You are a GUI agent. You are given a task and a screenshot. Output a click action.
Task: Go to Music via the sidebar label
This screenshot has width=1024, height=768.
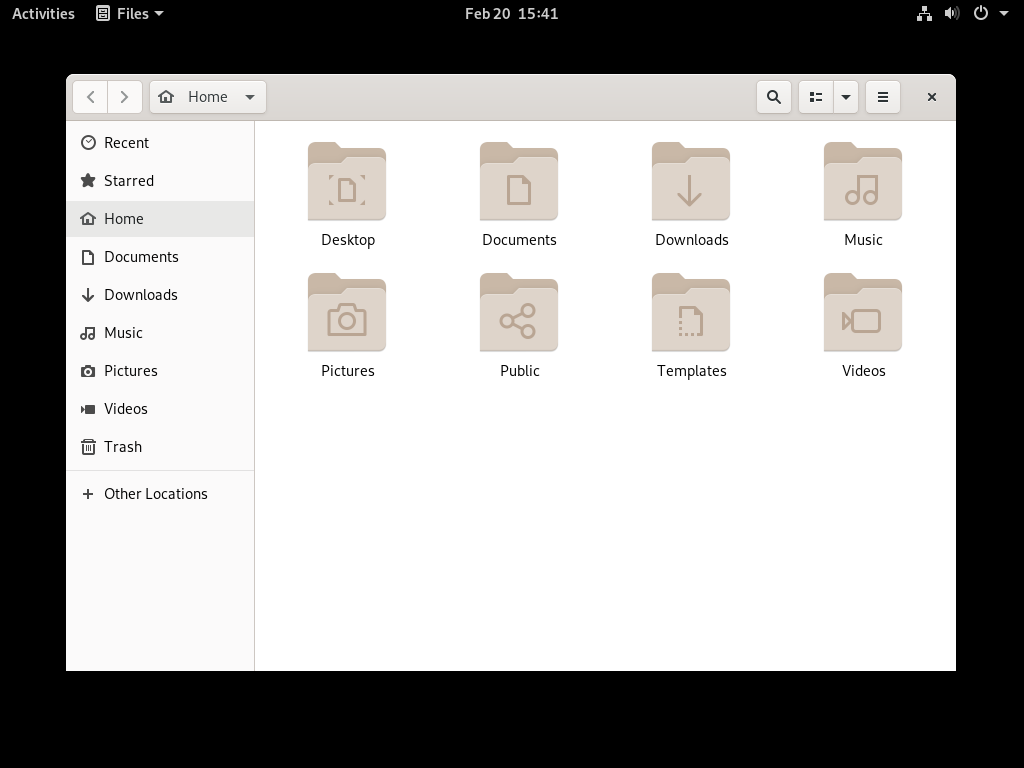[x=123, y=333]
